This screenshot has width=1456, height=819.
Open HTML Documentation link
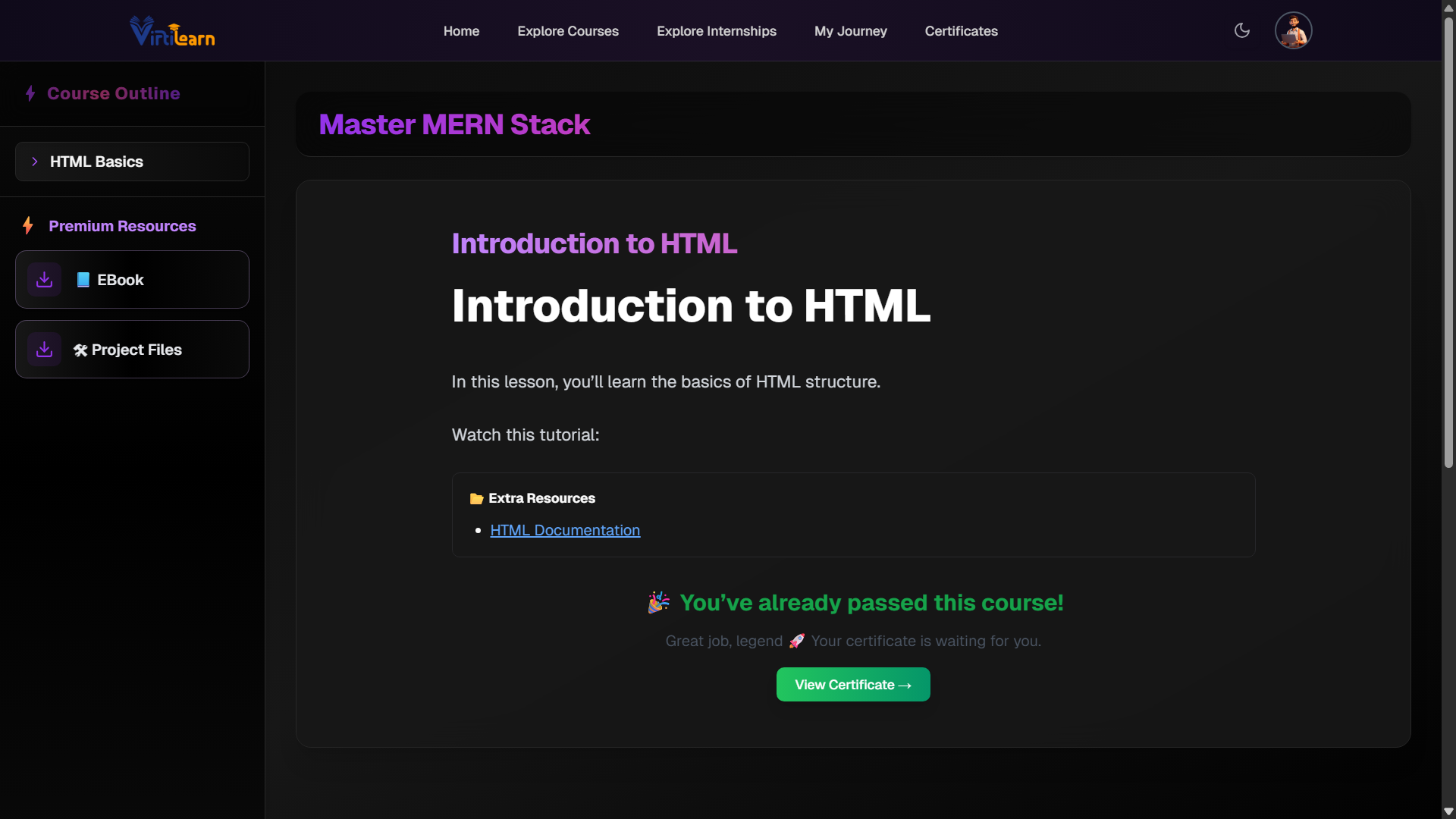tap(565, 530)
